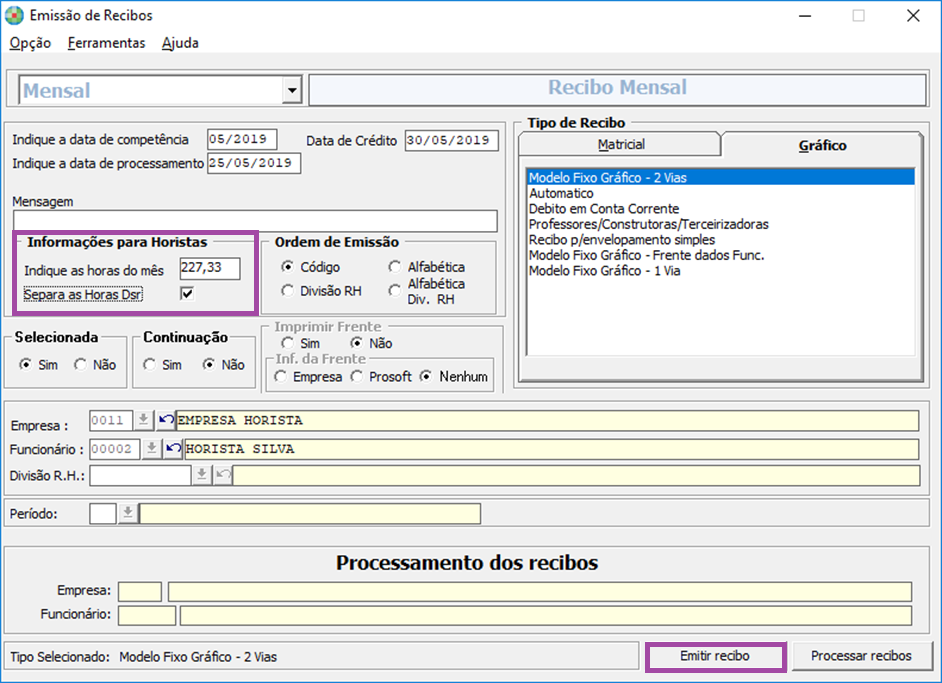Select Debito em Conta Corrente model

point(720,208)
